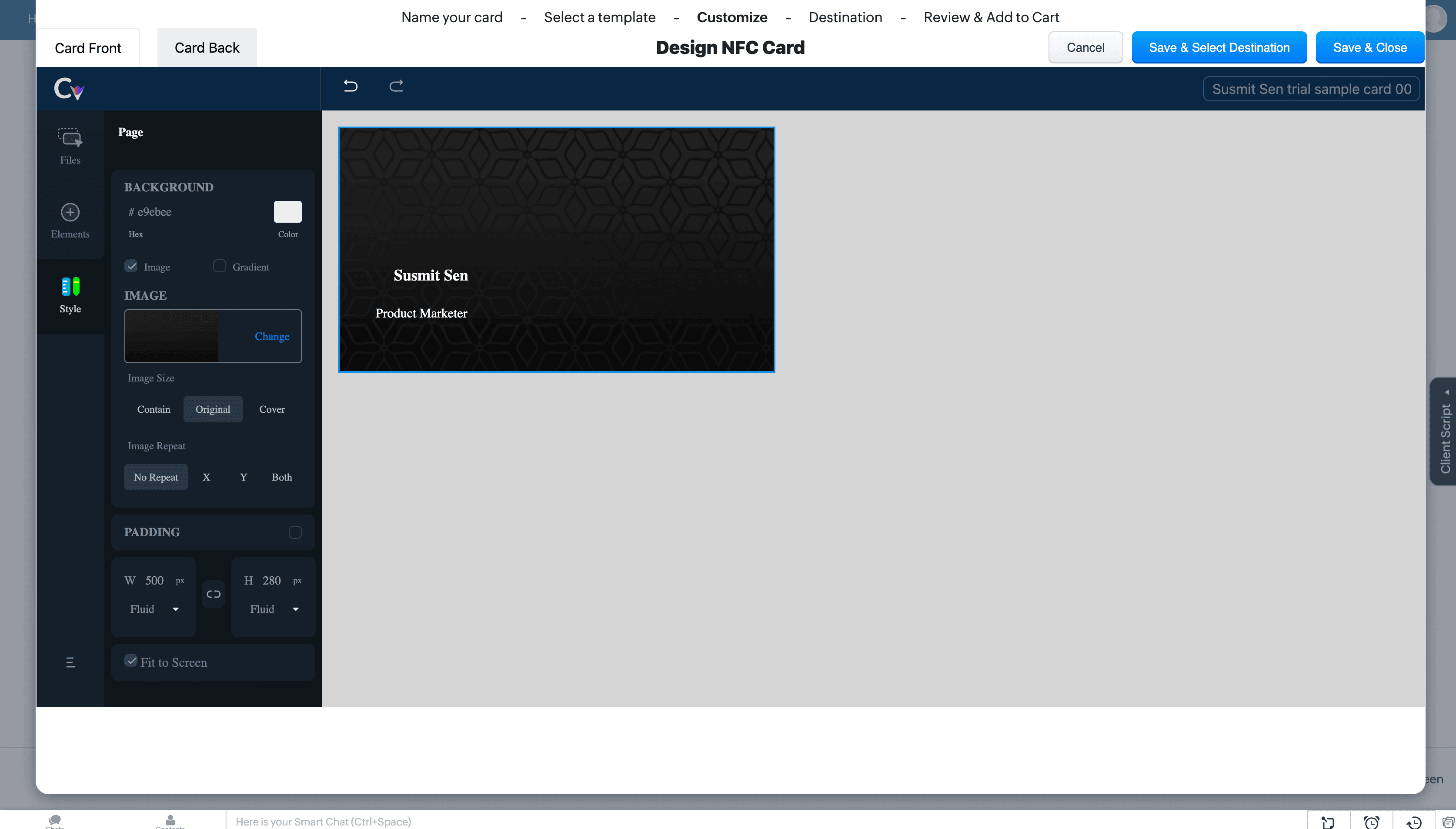The width and height of the screenshot is (1456, 829).
Task: Click the link width-height constraint icon
Action: click(x=214, y=594)
